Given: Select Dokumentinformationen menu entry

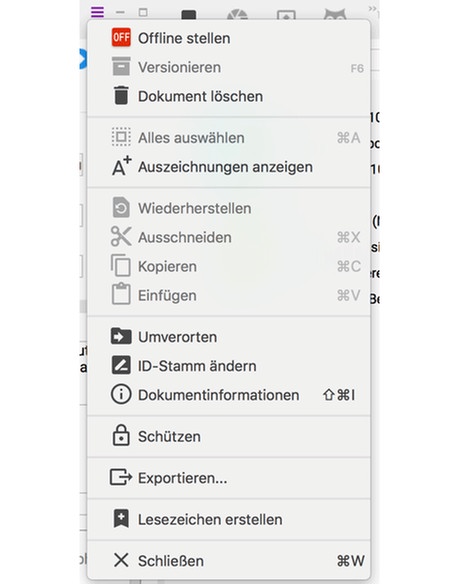Looking at the screenshot, I should coord(229,395).
